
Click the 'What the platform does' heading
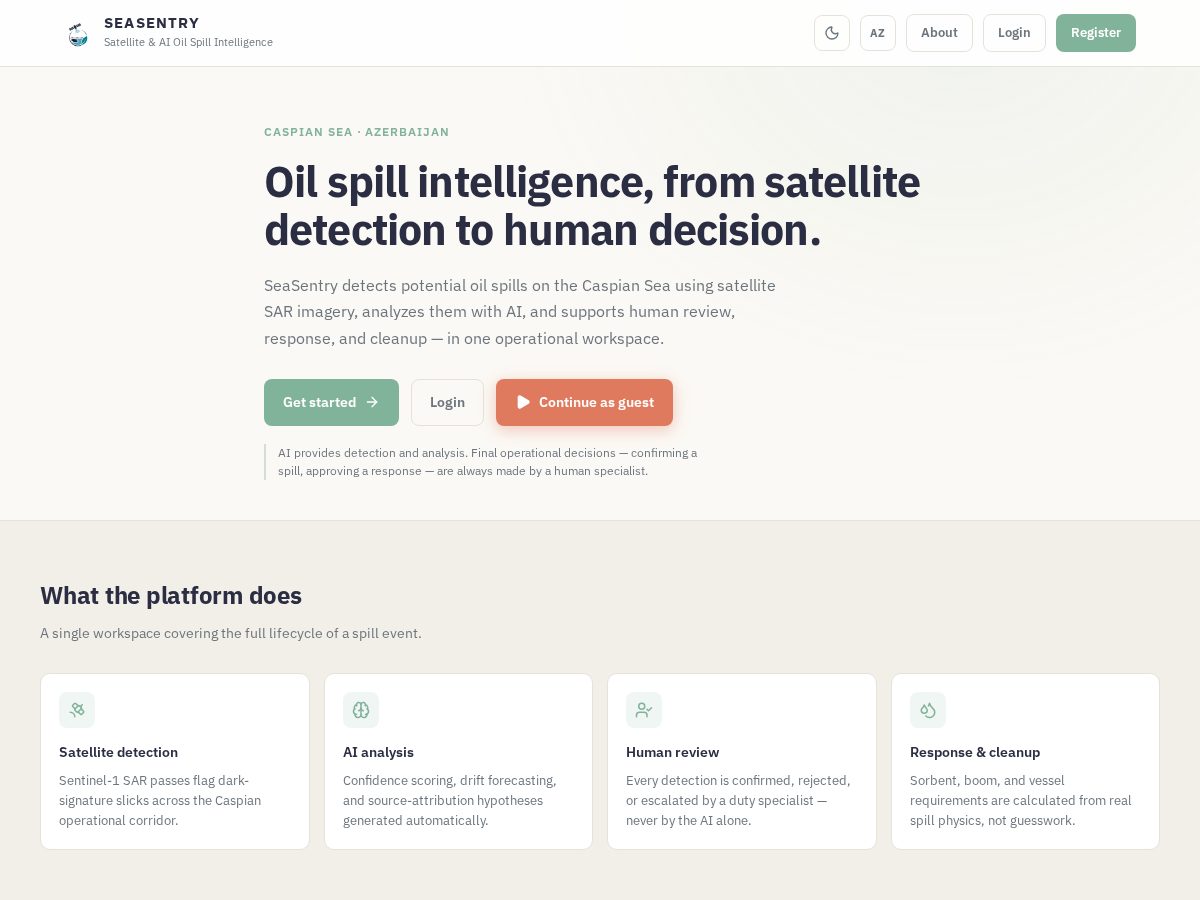coord(171,596)
